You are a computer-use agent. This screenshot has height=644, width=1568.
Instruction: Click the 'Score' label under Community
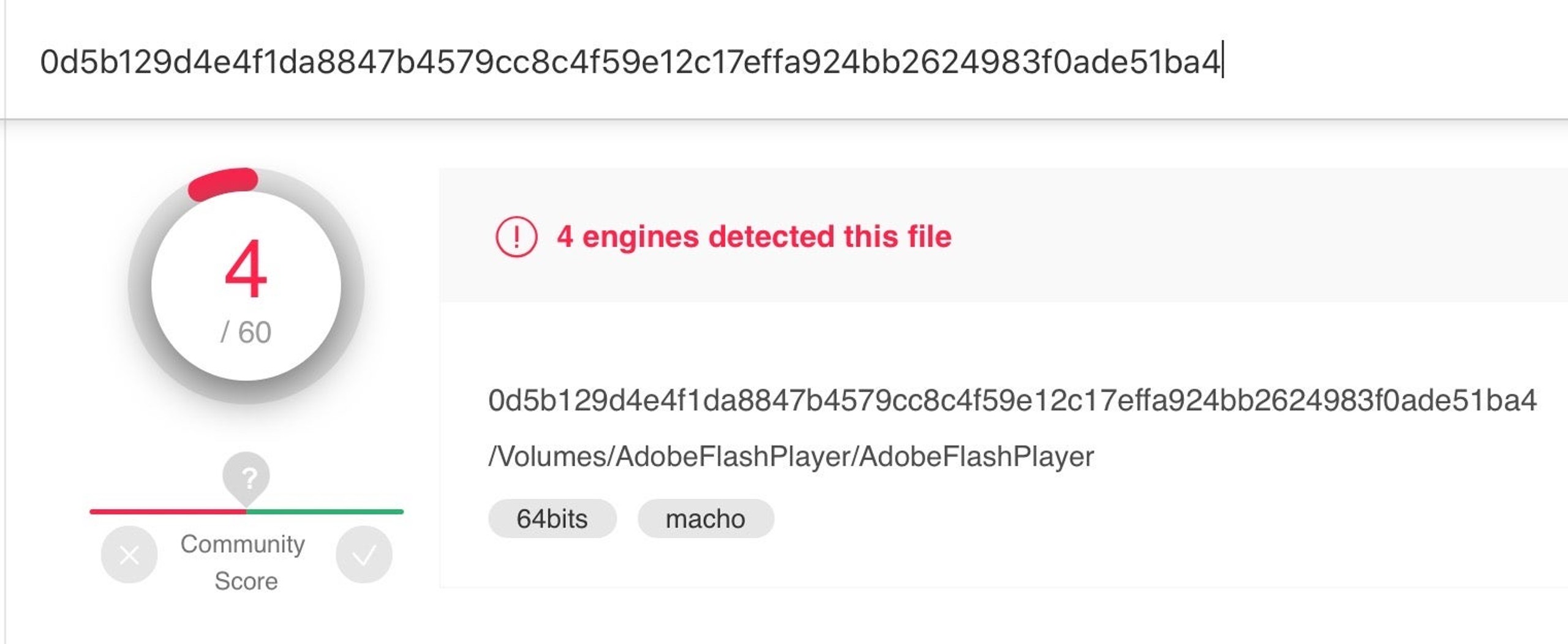pos(246,580)
